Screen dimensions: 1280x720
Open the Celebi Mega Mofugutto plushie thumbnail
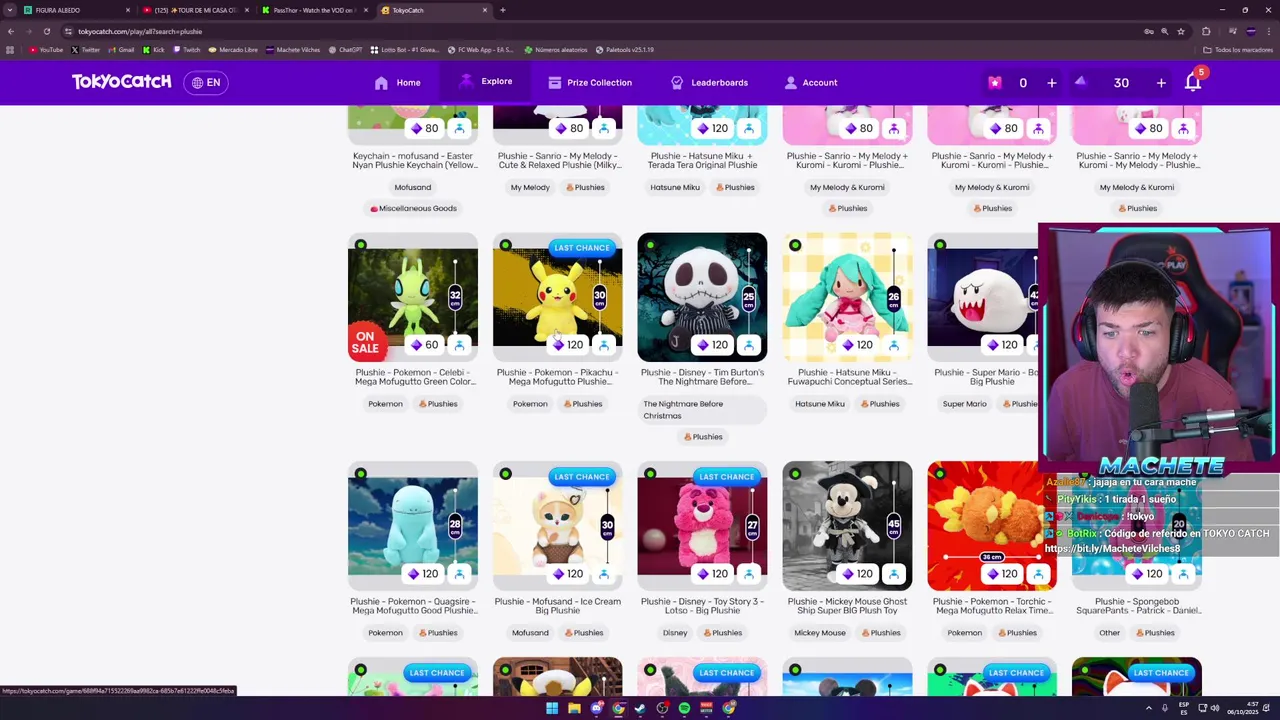[412, 297]
